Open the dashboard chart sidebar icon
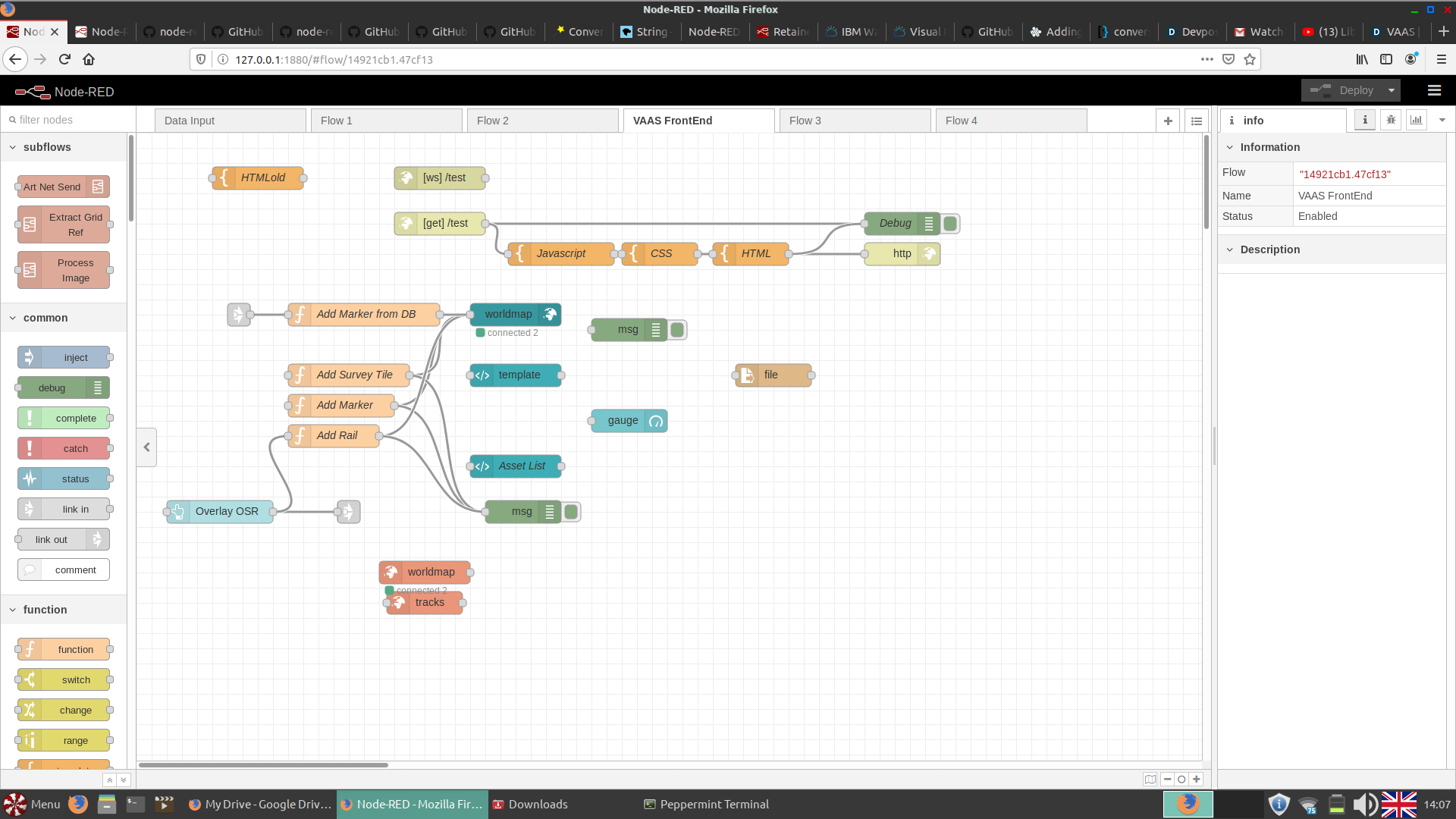1456x819 pixels. pos(1417,120)
